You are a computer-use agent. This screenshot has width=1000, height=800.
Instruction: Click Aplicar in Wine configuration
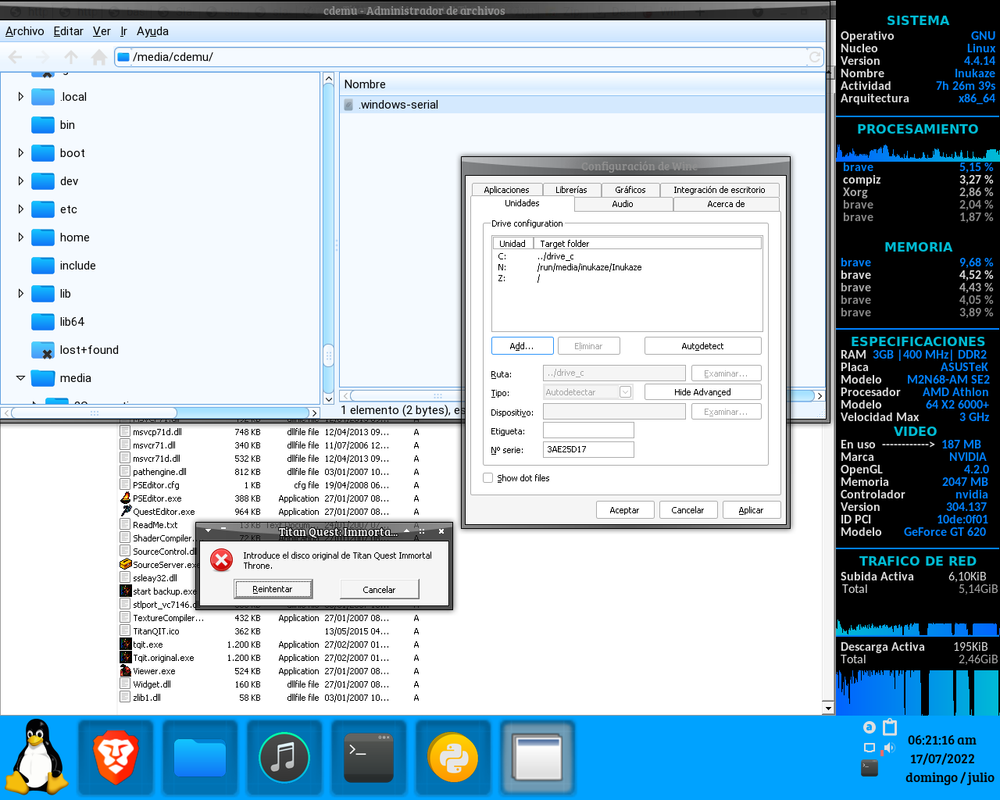coord(751,510)
